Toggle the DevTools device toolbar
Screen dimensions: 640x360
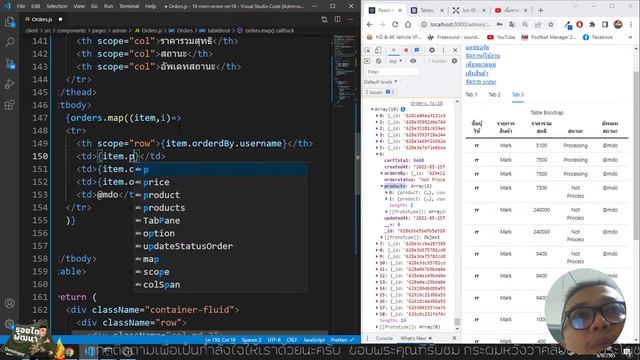(378, 50)
